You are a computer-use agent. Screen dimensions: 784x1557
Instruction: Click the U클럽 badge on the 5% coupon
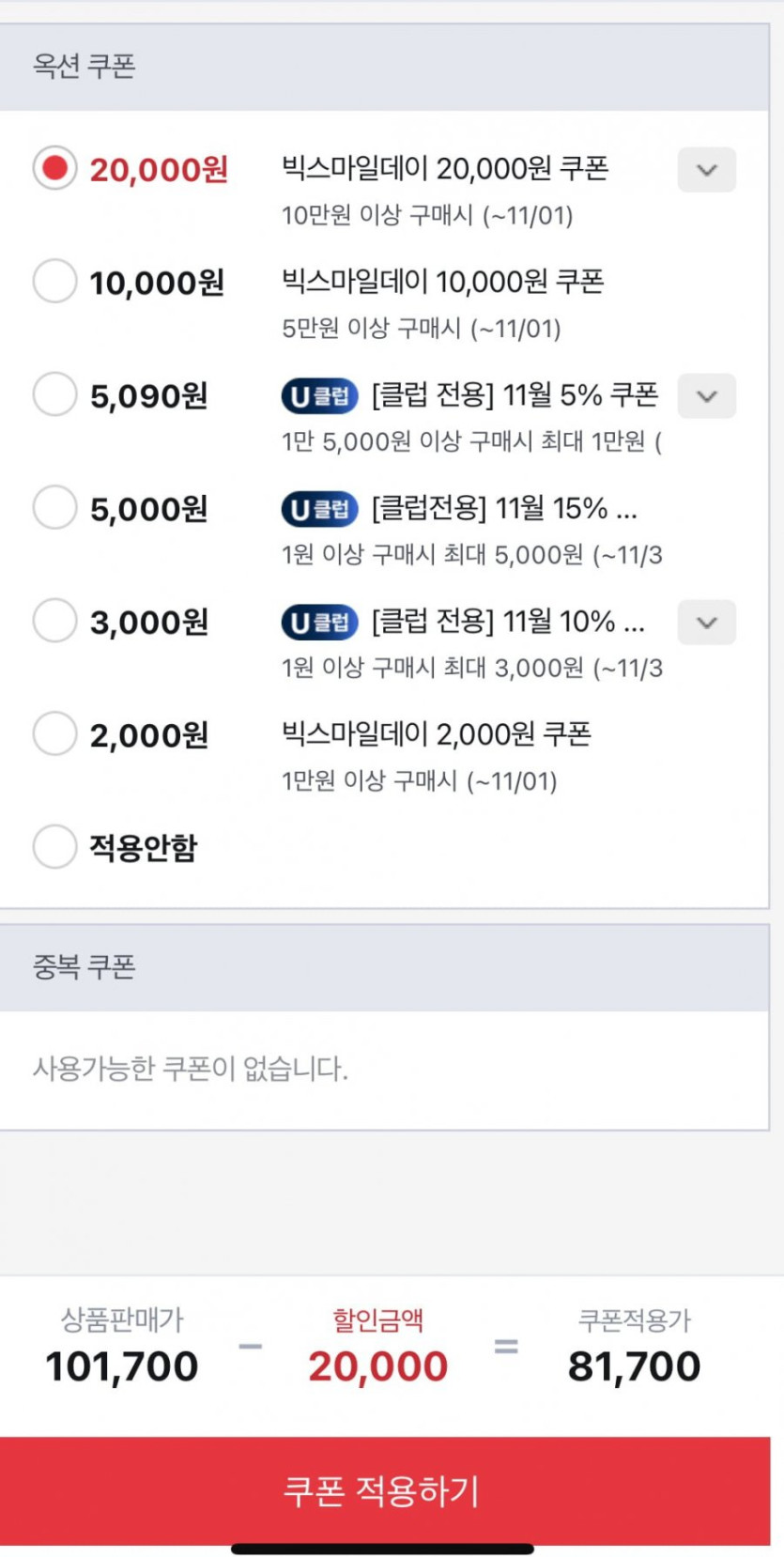point(319,396)
